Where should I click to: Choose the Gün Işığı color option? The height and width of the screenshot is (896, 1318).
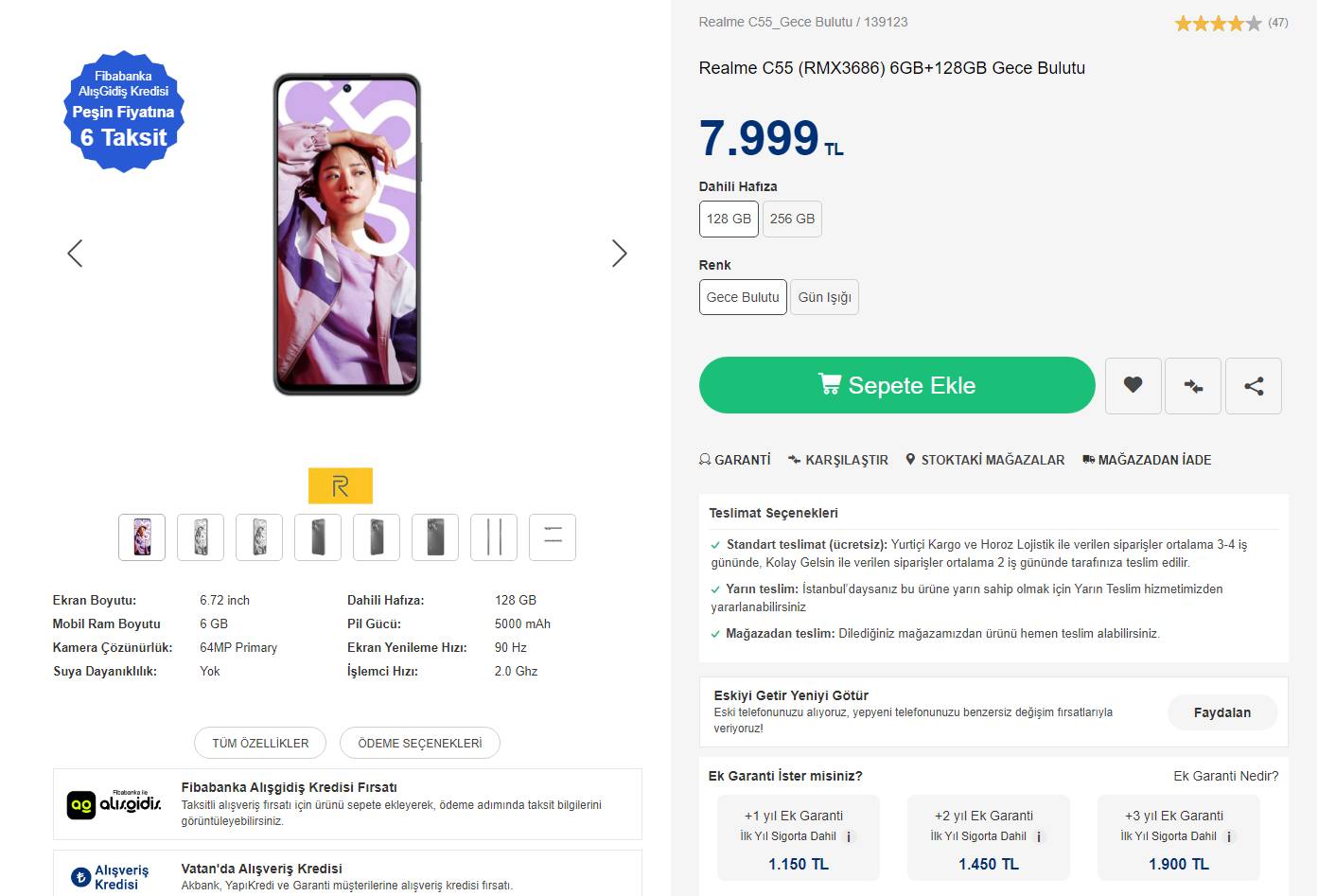(824, 297)
